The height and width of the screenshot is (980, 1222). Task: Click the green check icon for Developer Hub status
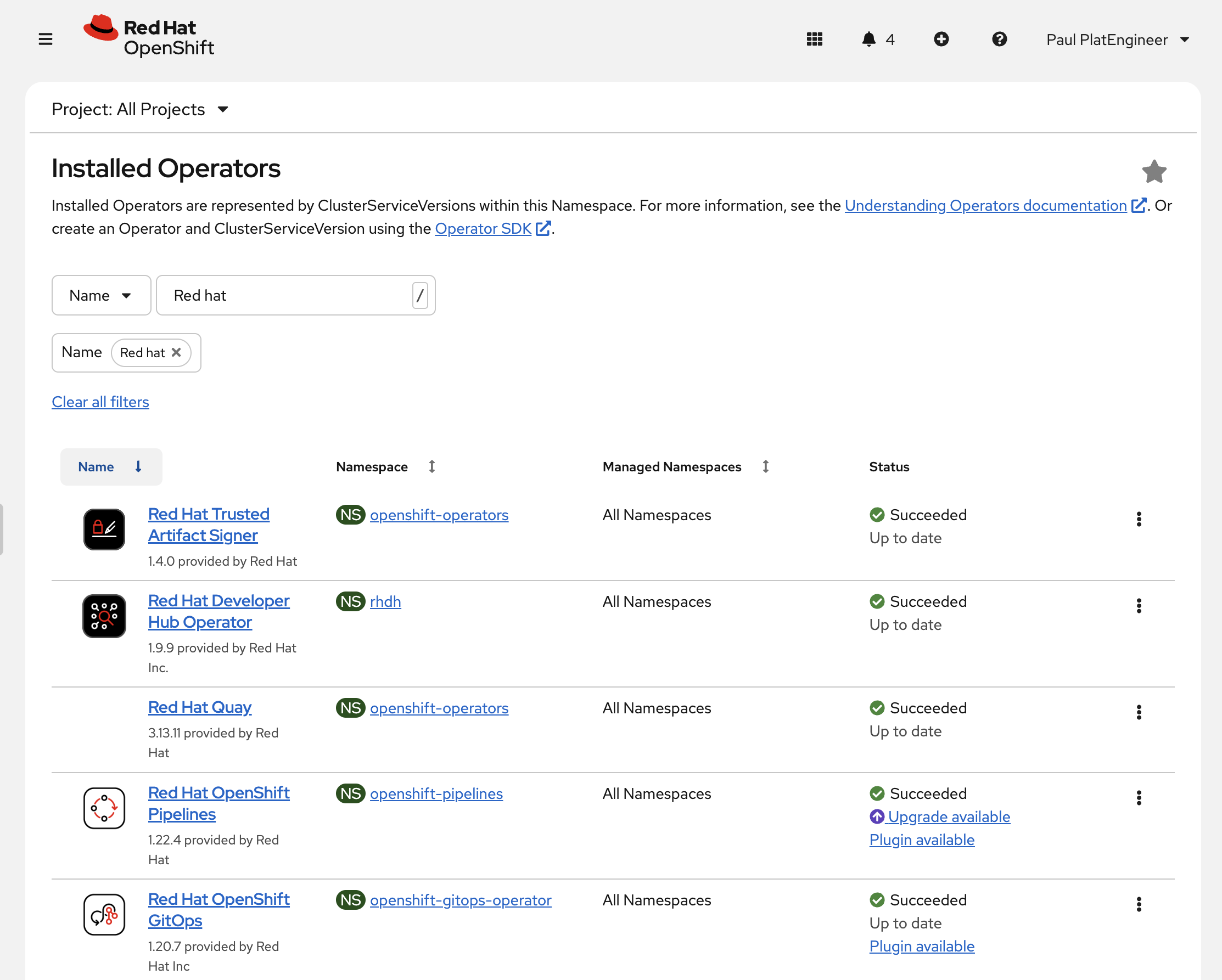tap(877, 601)
